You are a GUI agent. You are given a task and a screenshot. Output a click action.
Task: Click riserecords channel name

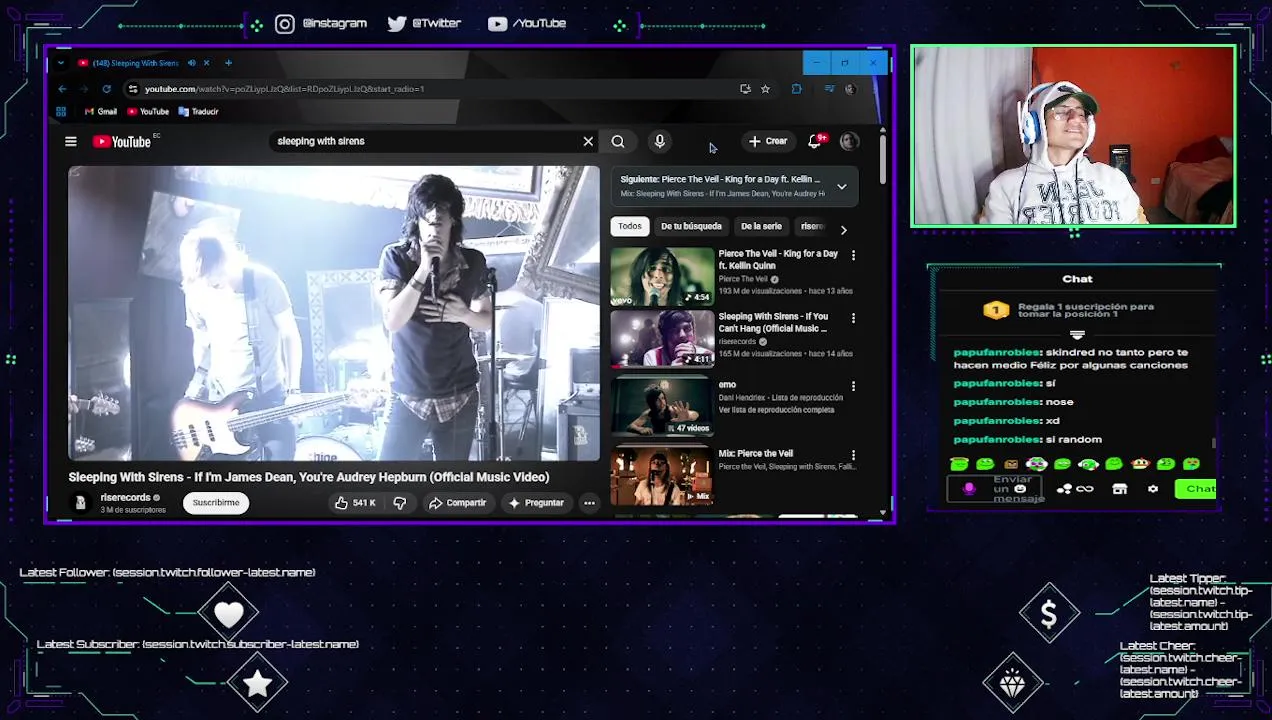tap(125, 498)
